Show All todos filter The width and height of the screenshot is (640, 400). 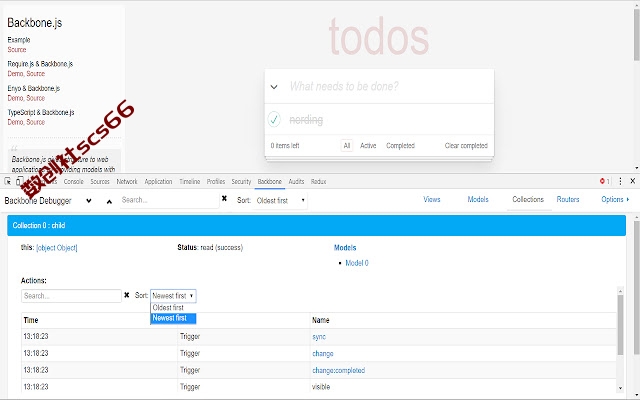pyautogui.click(x=347, y=145)
